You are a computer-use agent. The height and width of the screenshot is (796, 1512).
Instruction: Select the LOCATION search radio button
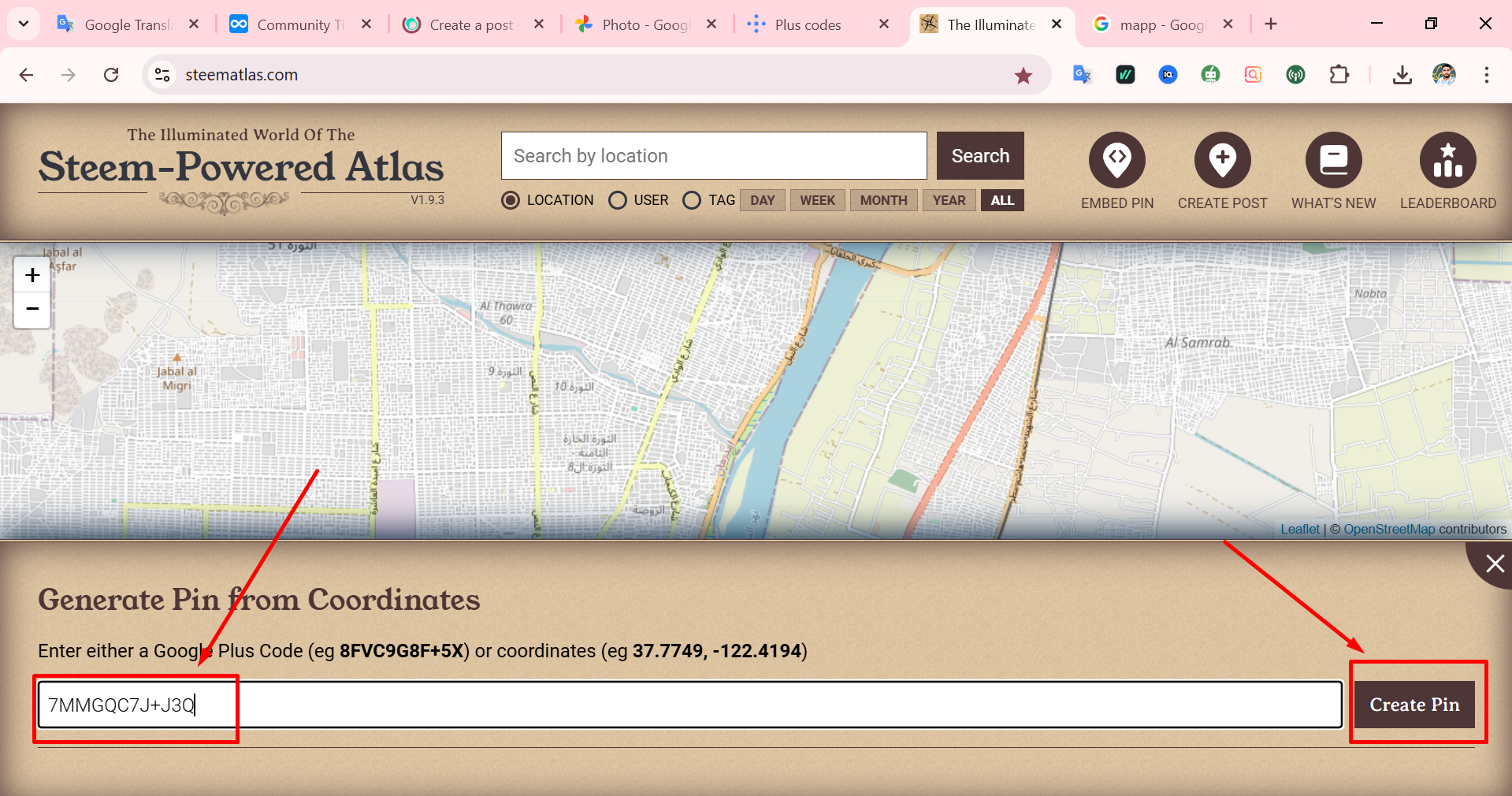pos(511,200)
